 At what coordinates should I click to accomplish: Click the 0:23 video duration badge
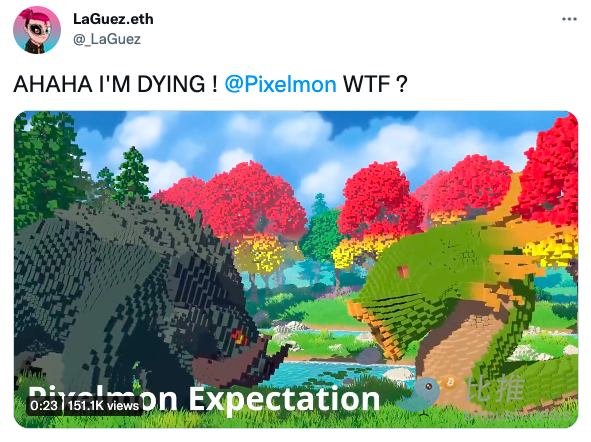(44, 405)
